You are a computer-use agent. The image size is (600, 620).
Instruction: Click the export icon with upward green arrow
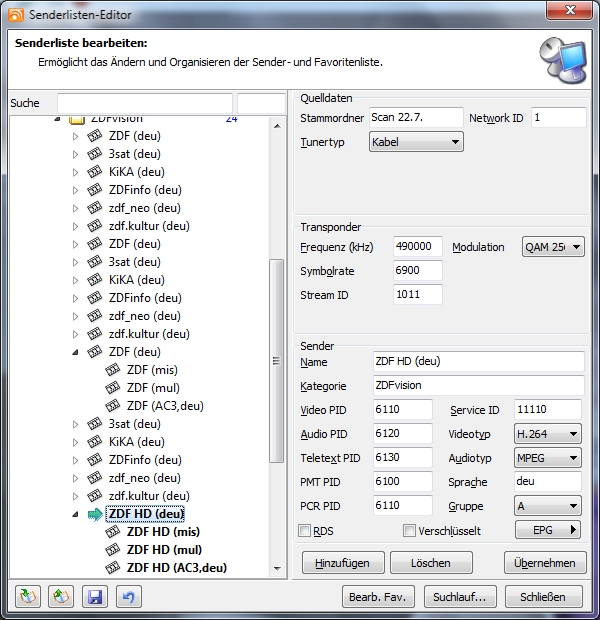coord(61,597)
